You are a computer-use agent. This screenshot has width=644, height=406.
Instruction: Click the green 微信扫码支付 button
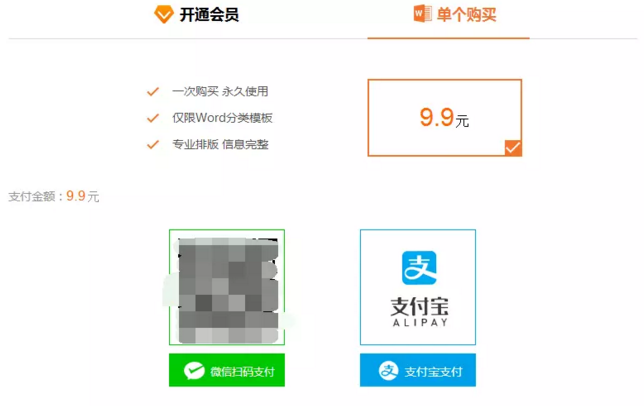(227, 370)
